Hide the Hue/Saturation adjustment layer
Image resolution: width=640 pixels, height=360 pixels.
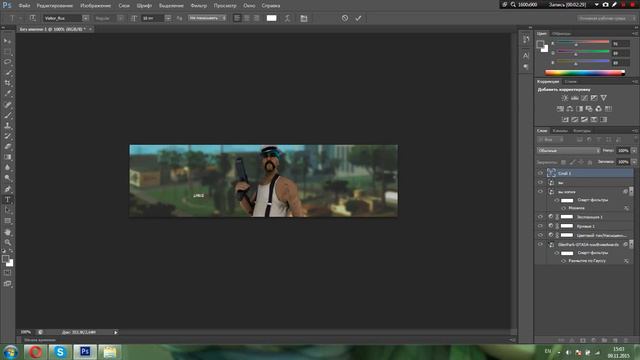pyautogui.click(x=540, y=235)
